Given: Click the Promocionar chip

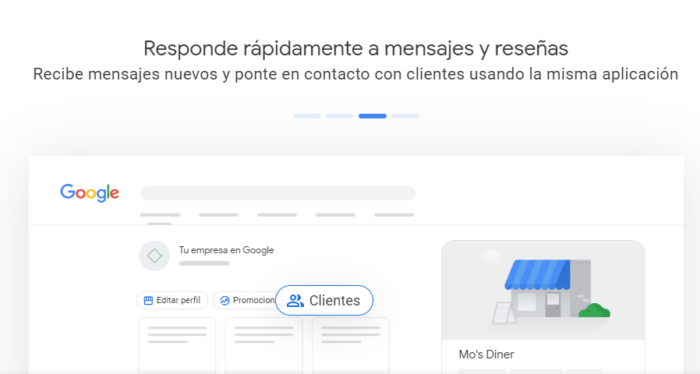Looking at the screenshot, I should [245, 300].
